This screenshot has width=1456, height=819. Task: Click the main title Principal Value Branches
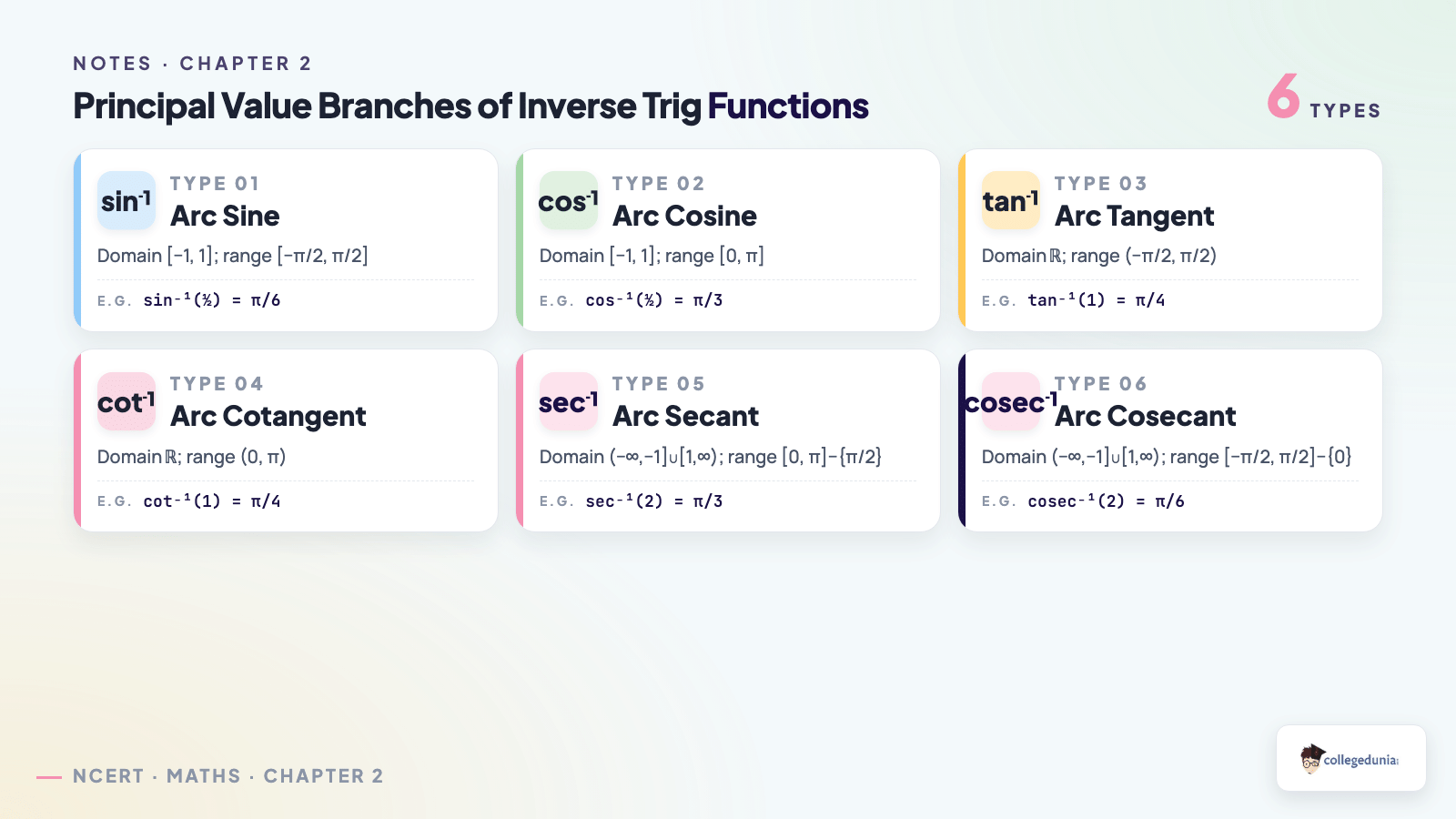tap(470, 106)
